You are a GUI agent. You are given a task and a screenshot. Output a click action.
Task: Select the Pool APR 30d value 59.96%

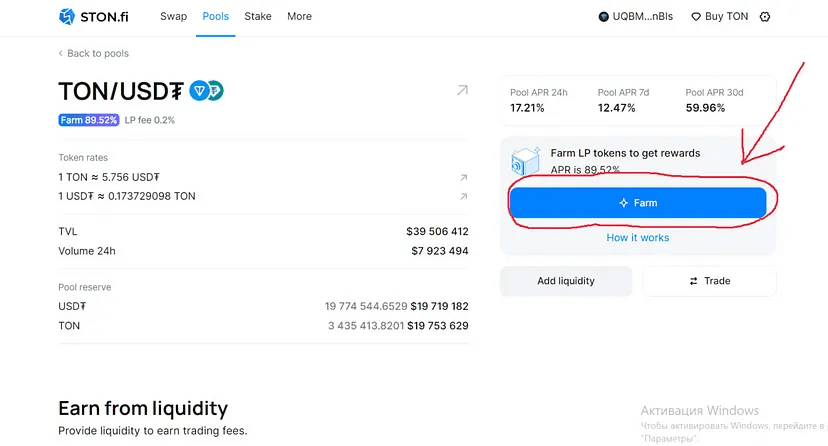coord(705,108)
